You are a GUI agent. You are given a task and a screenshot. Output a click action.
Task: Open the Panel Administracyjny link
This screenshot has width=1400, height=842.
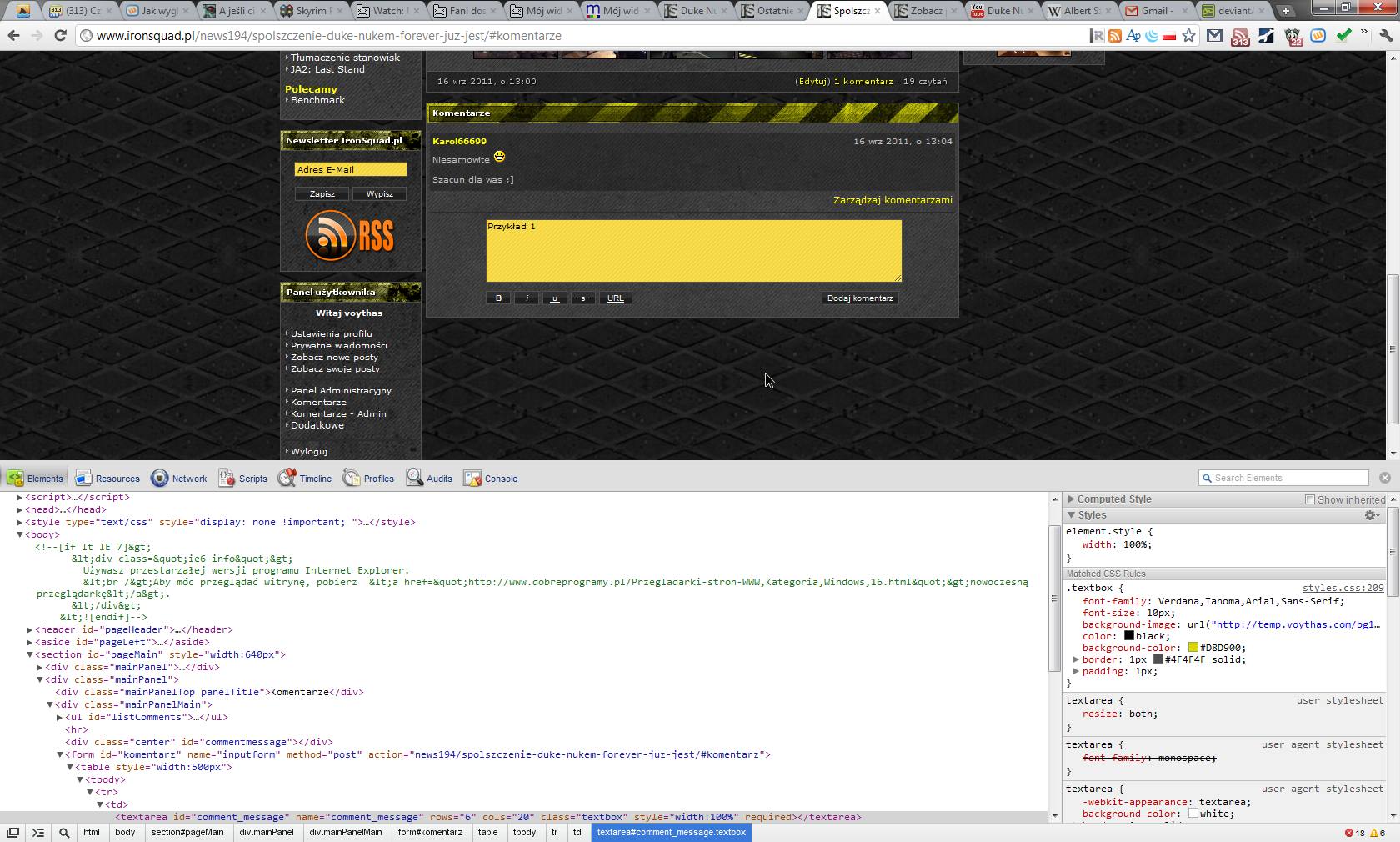(341, 390)
